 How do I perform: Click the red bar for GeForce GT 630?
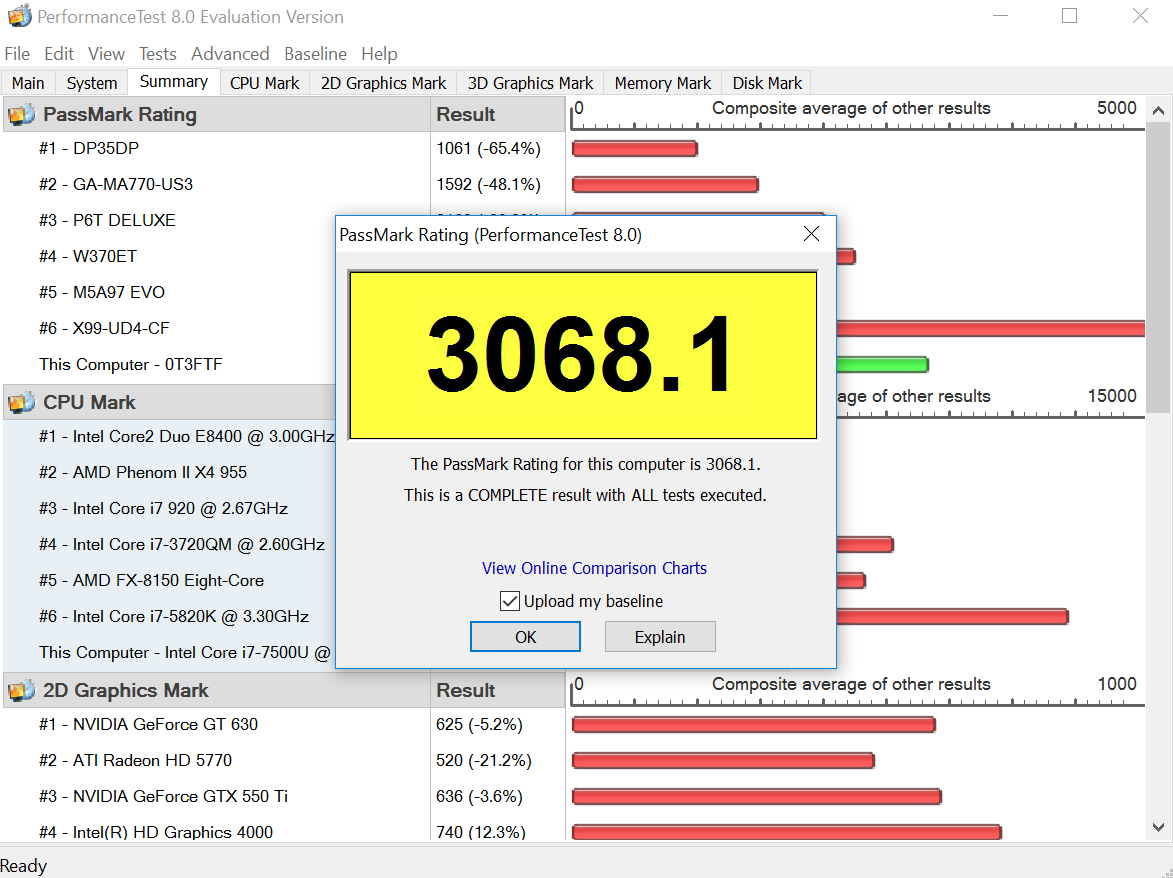[x=753, y=724]
